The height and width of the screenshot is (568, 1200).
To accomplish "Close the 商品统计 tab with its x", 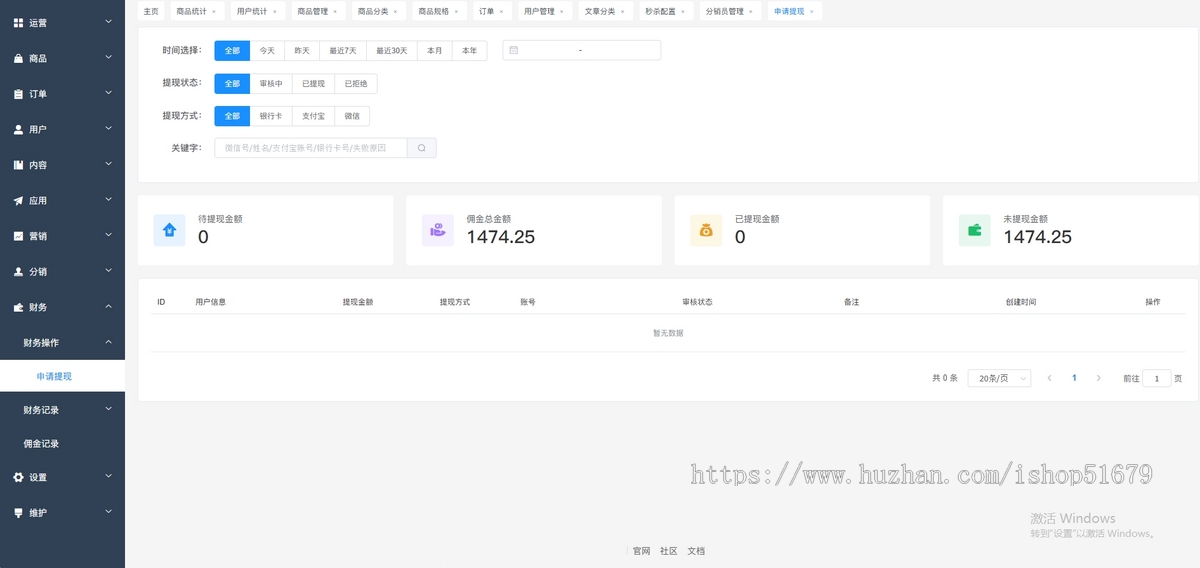I will coord(213,12).
